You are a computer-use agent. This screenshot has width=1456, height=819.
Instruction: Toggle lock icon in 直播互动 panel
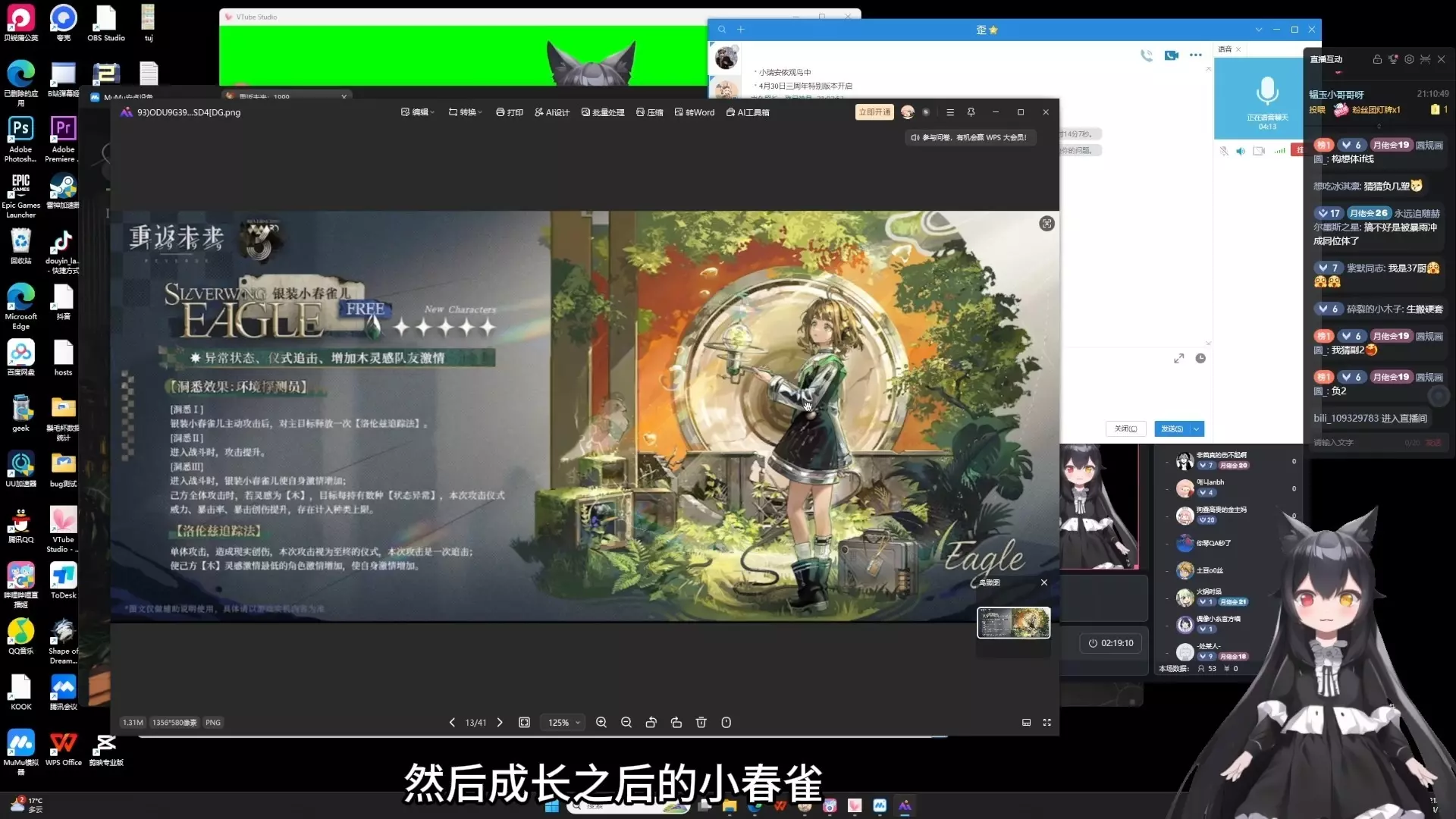[x=1377, y=59]
